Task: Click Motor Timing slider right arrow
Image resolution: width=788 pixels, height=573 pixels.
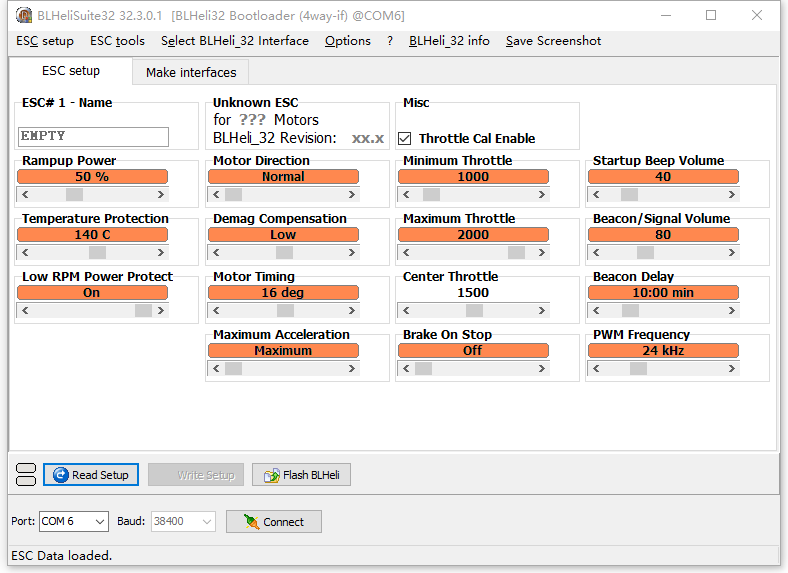Action: point(352,311)
